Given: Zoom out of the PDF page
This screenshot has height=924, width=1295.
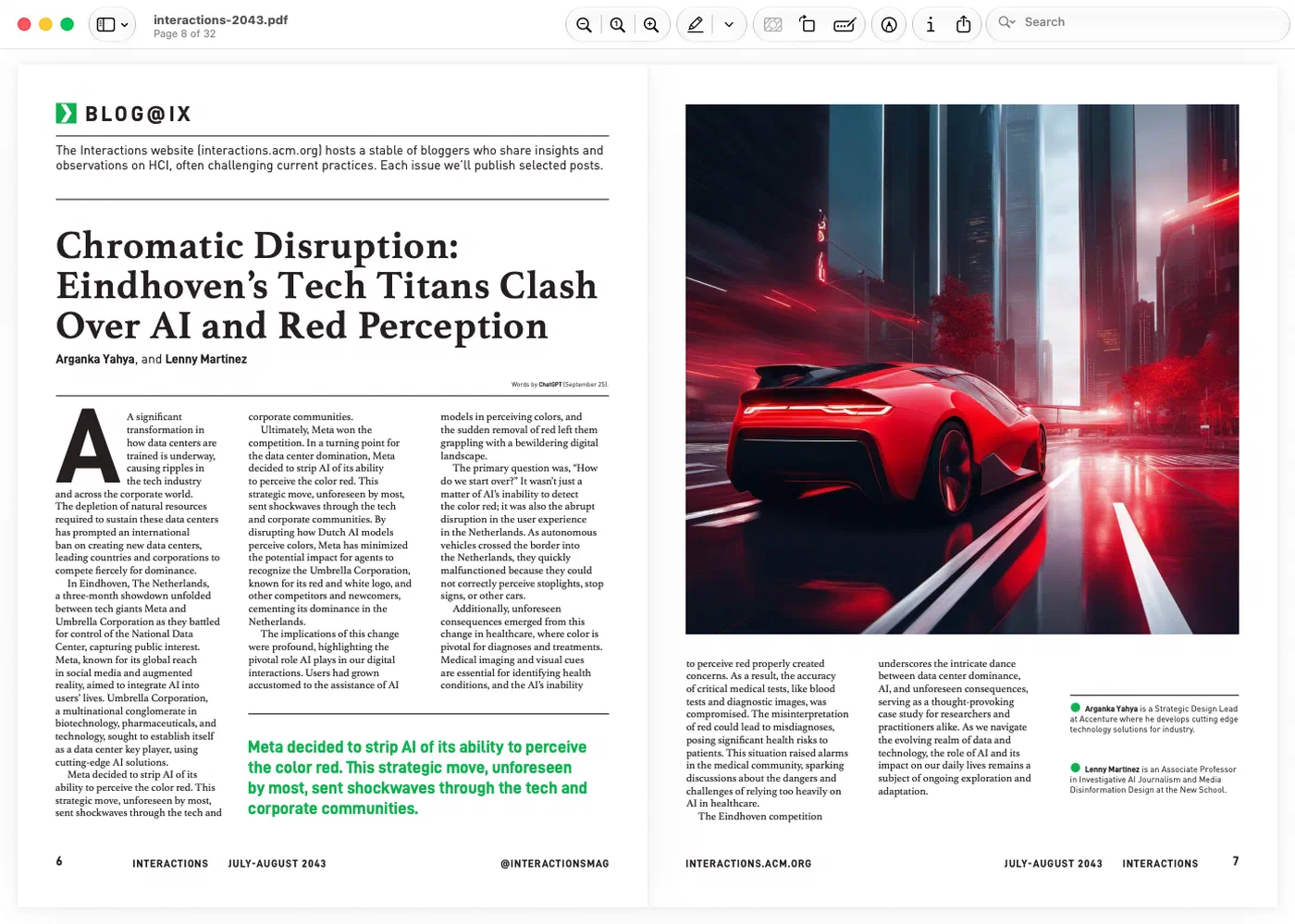Looking at the screenshot, I should click(584, 25).
